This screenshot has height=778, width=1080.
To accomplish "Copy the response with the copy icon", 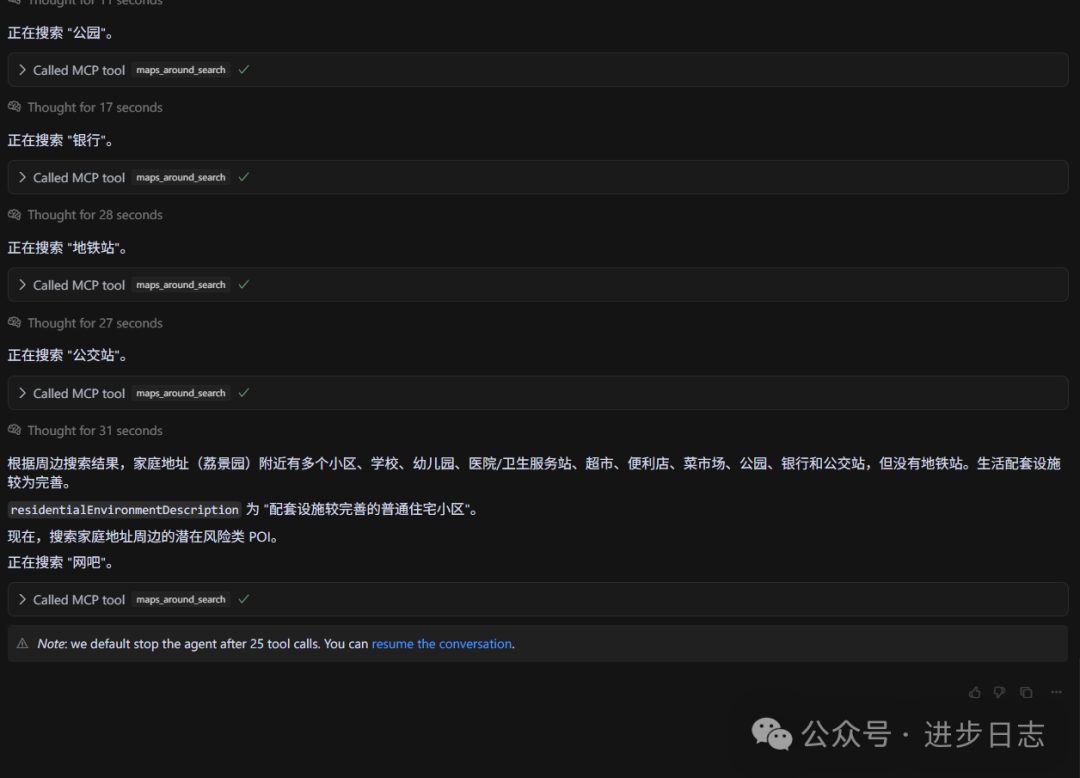I will pyautogui.click(x=1026, y=692).
